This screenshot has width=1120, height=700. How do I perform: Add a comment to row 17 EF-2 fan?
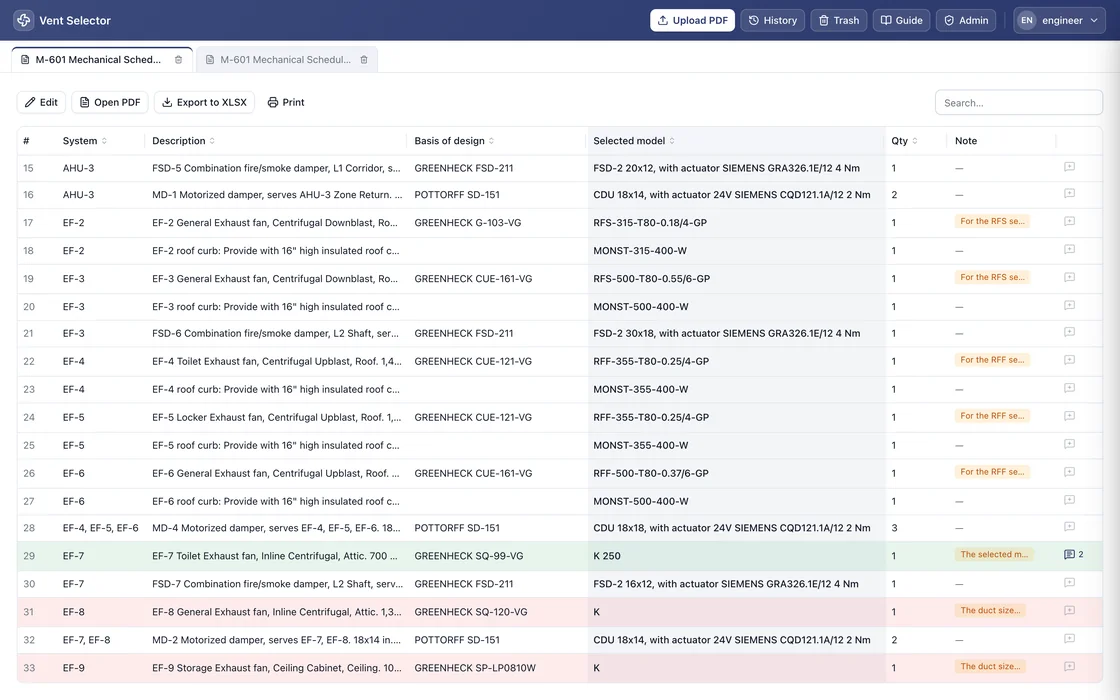1069,221
